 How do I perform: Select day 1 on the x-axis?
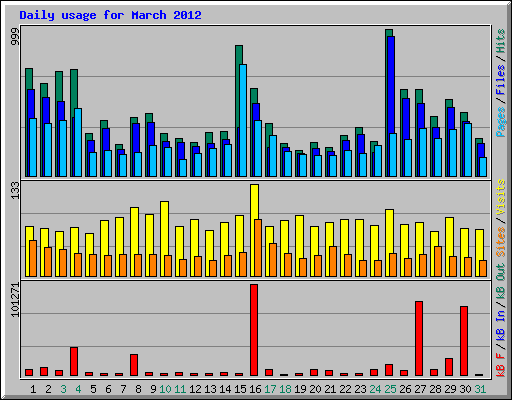click(x=33, y=389)
